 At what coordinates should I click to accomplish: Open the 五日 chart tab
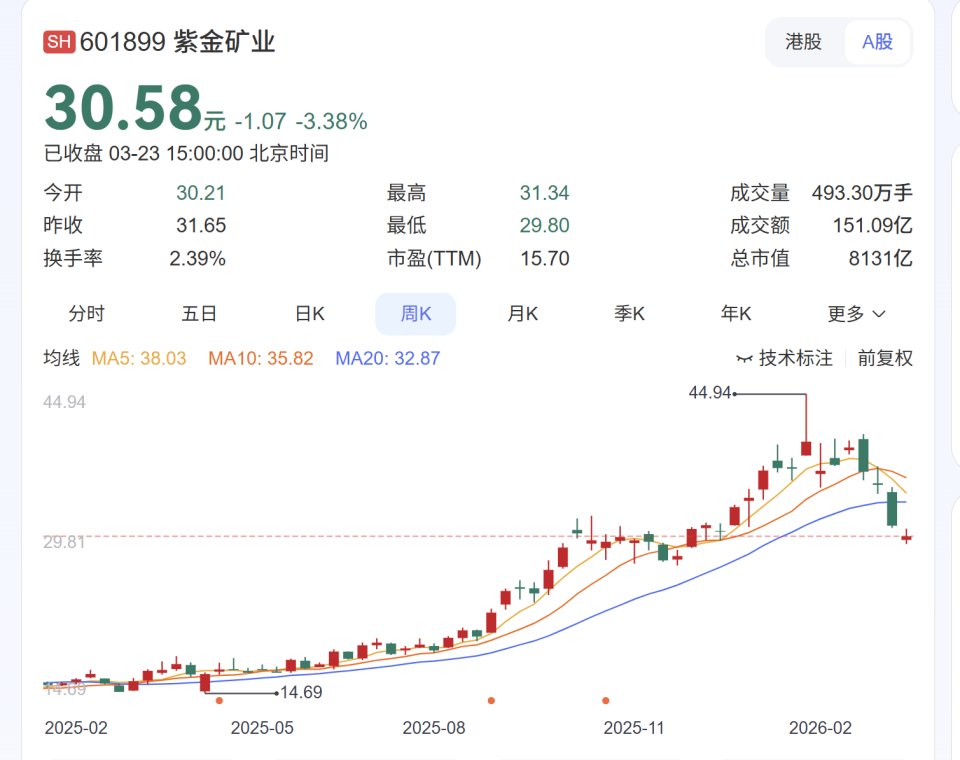(x=199, y=314)
